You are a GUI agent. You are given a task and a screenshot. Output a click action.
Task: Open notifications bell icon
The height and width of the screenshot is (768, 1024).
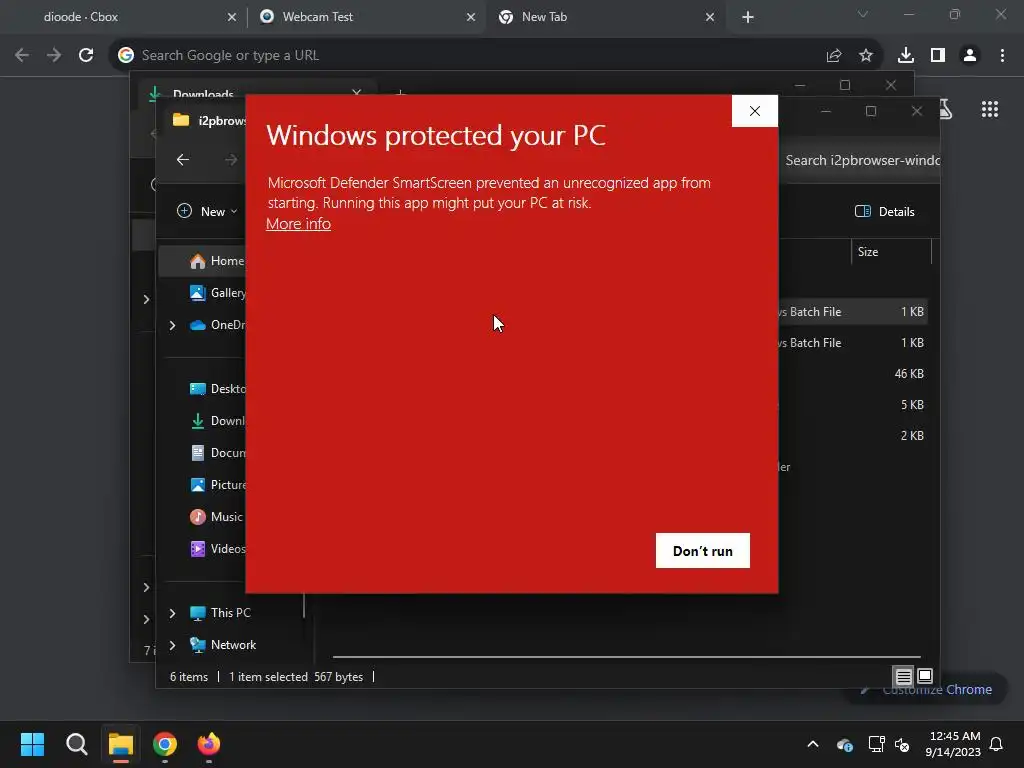(996, 744)
